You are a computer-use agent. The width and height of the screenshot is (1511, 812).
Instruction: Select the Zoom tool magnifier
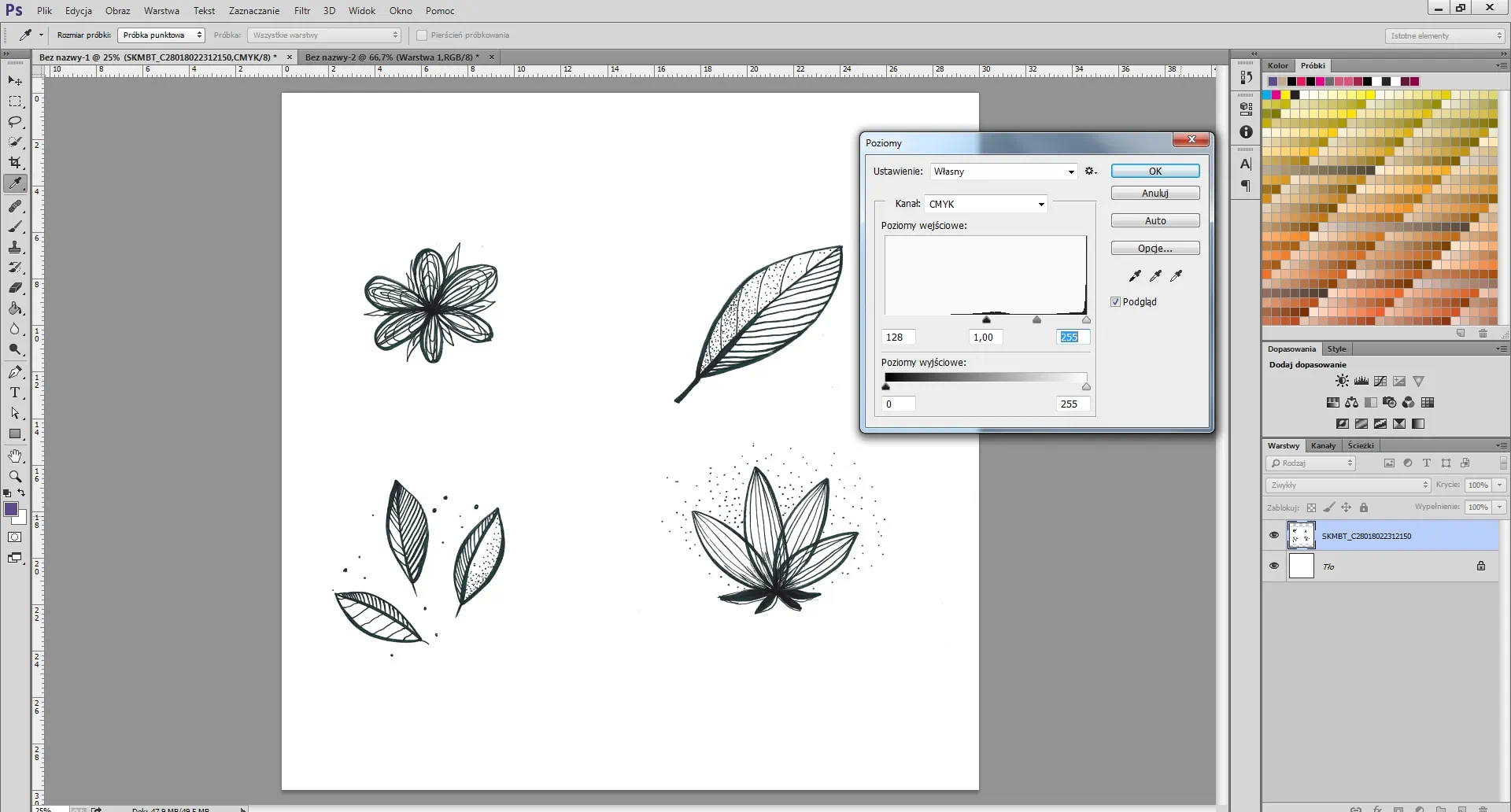coord(15,476)
